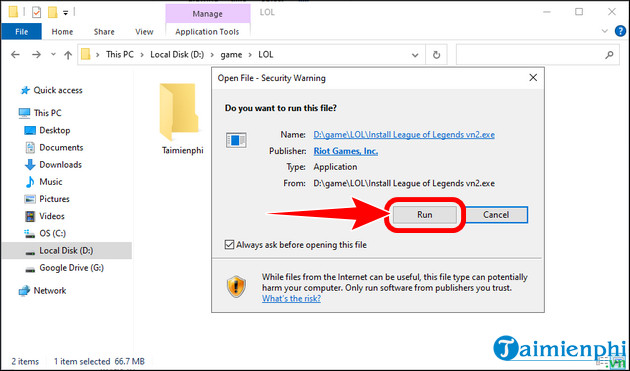This screenshot has width=630, height=371.
Task: Click the folder icon in title bar
Action: point(13,12)
